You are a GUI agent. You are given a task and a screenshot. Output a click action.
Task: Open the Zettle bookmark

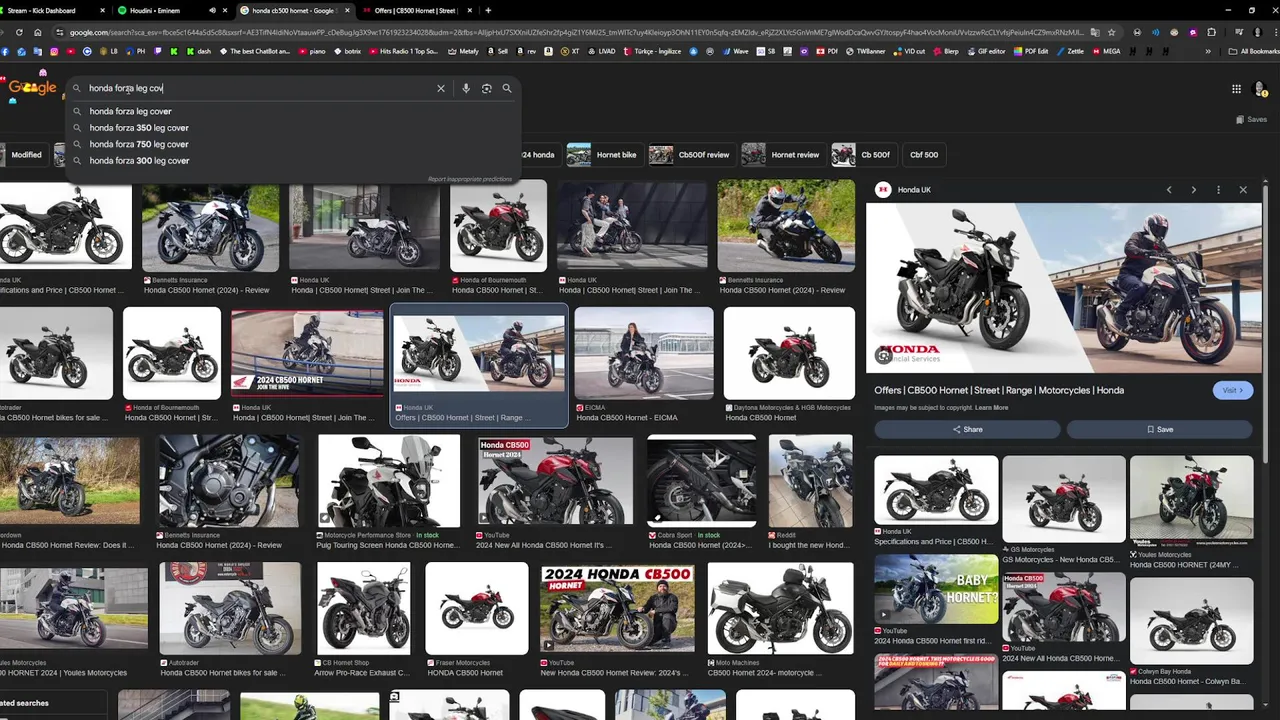1069,51
